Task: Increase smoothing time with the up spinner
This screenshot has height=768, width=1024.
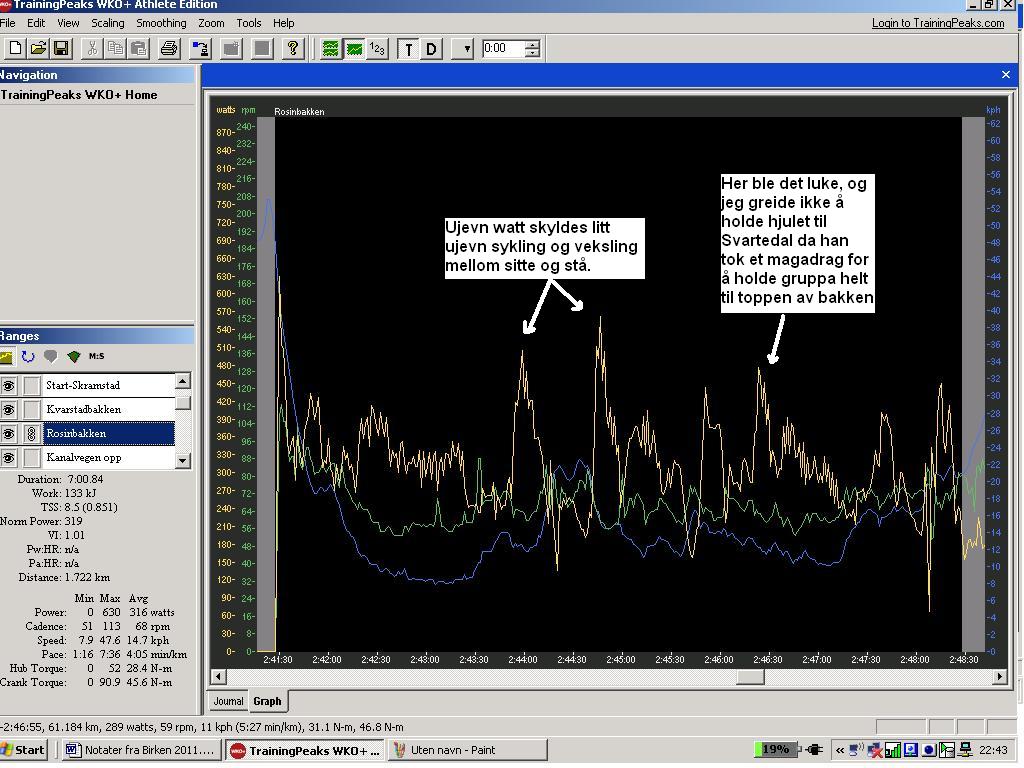Action: [x=533, y=44]
